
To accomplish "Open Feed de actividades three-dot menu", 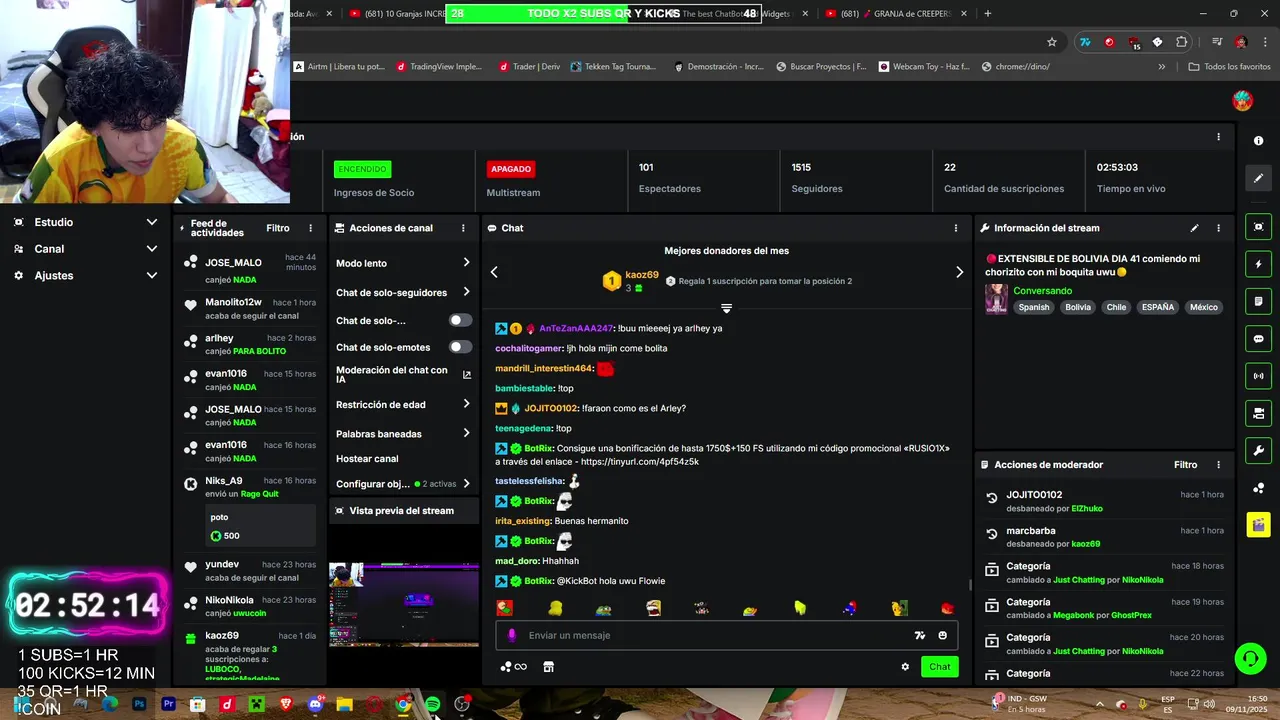I will pyautogui.click(x=310, y=228).
